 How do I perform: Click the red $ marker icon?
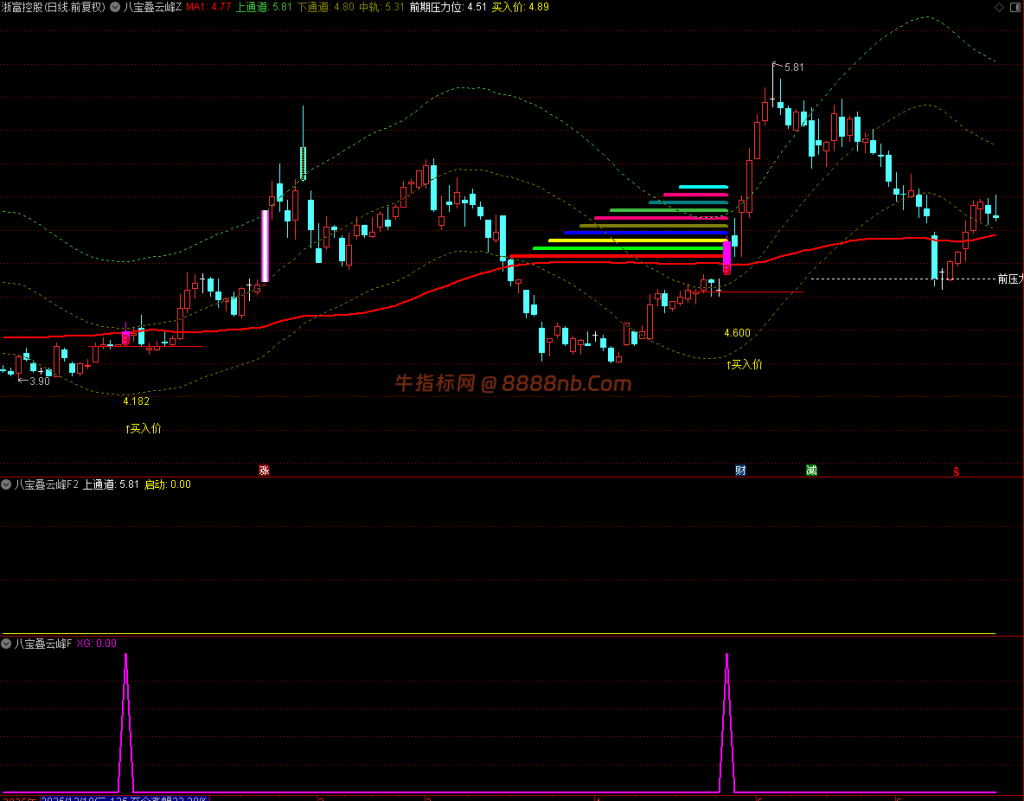[x=956, y=471]
